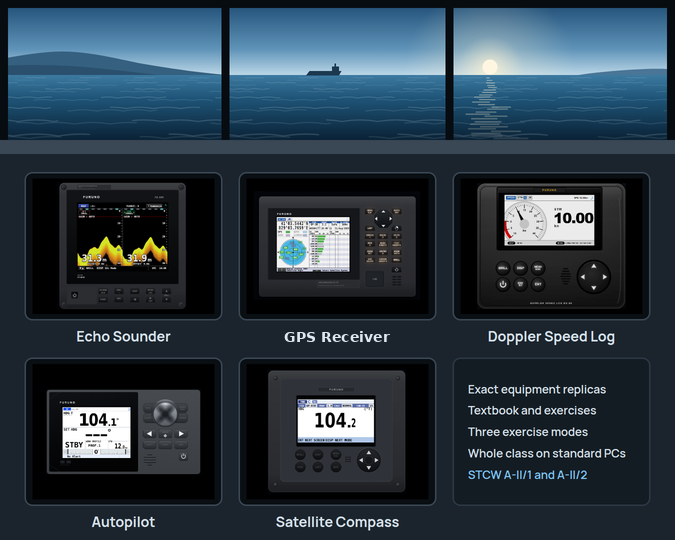Click the ENT button on Doppler Speed Log
The height and width of the screenshot is (540, 675).
(x=538, y=284)
